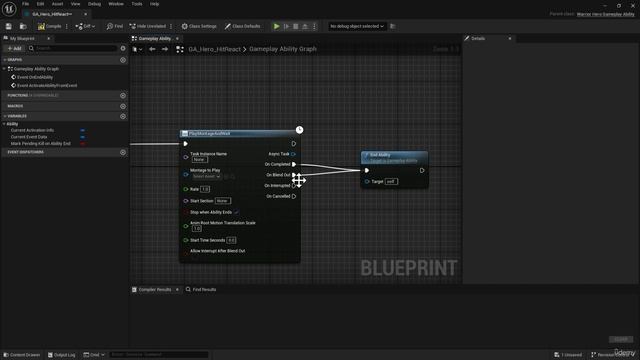
Task: Click GA_Hero_HitReact in the breadcrumb
Action: point(214,49)
